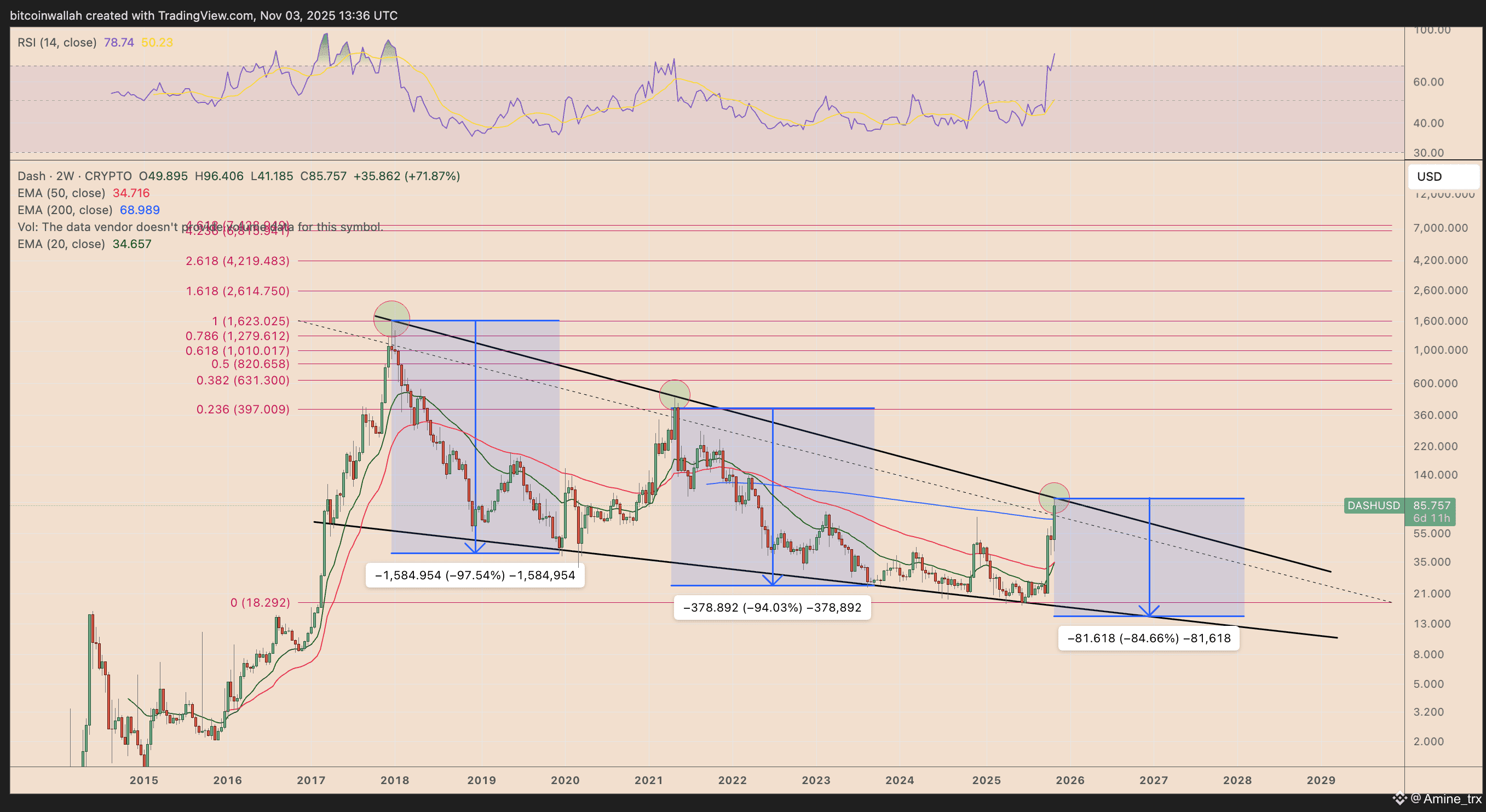The image size is (1486, 812).
Task: Click the EMA (200, close) legend label
Action: (x=65, y=210)
